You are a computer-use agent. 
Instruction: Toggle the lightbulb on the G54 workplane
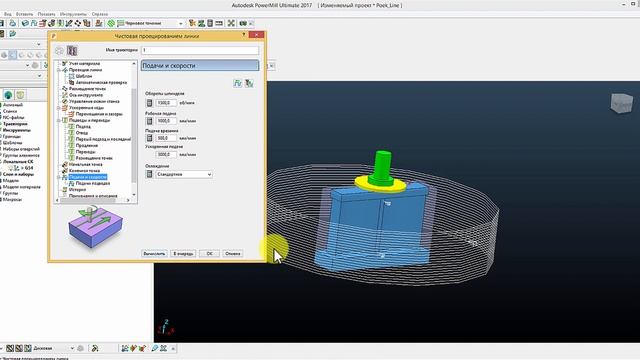pos(11,168)
